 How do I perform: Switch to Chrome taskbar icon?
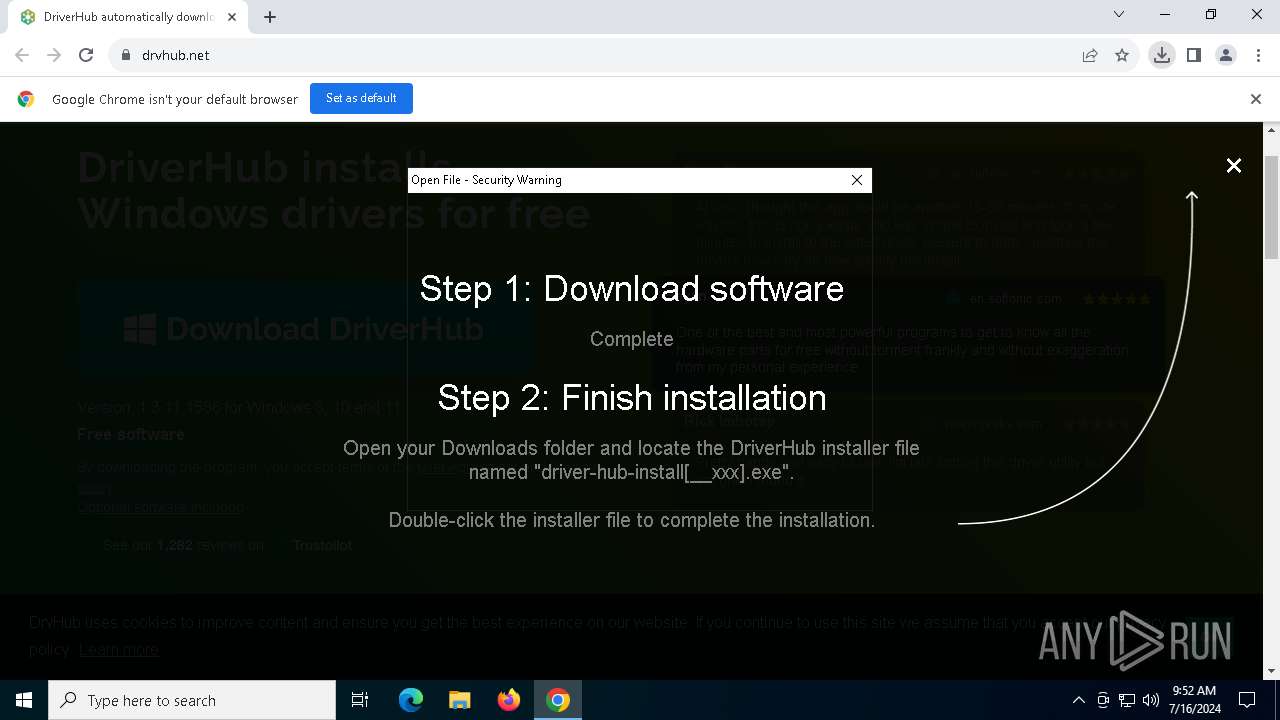pos(558,700)
